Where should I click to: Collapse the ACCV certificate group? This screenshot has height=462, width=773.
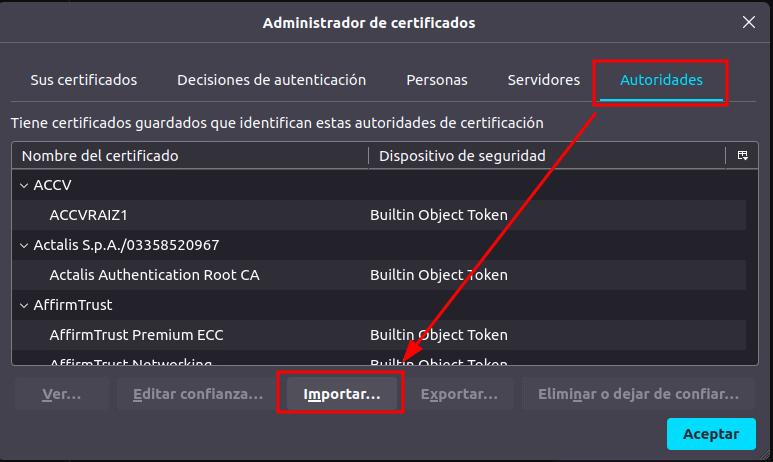tap(24, 185)
